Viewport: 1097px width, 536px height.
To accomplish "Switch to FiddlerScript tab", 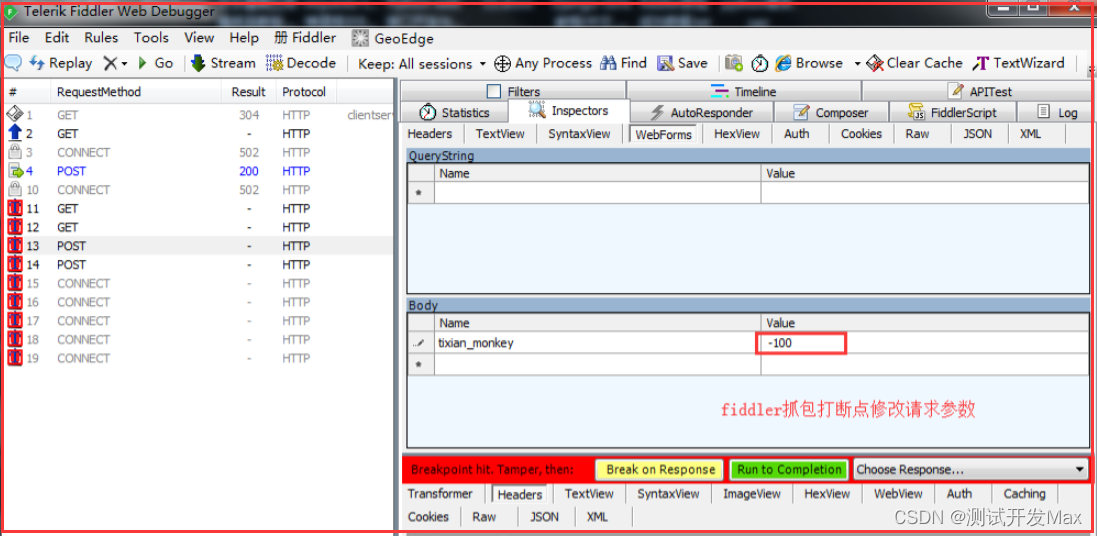I will [951, 112].
